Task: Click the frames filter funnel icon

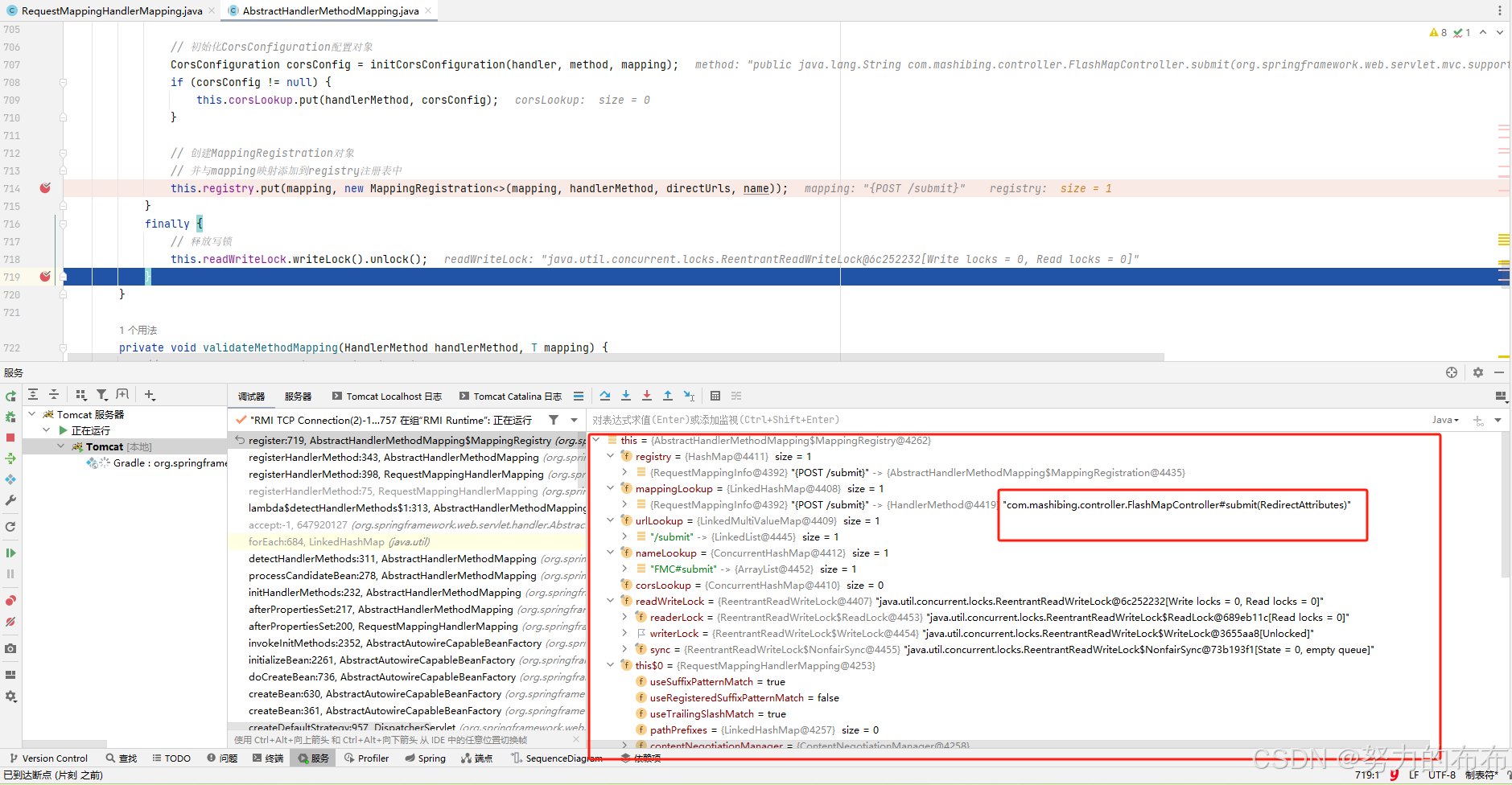Action: click(x=554, y=420)
